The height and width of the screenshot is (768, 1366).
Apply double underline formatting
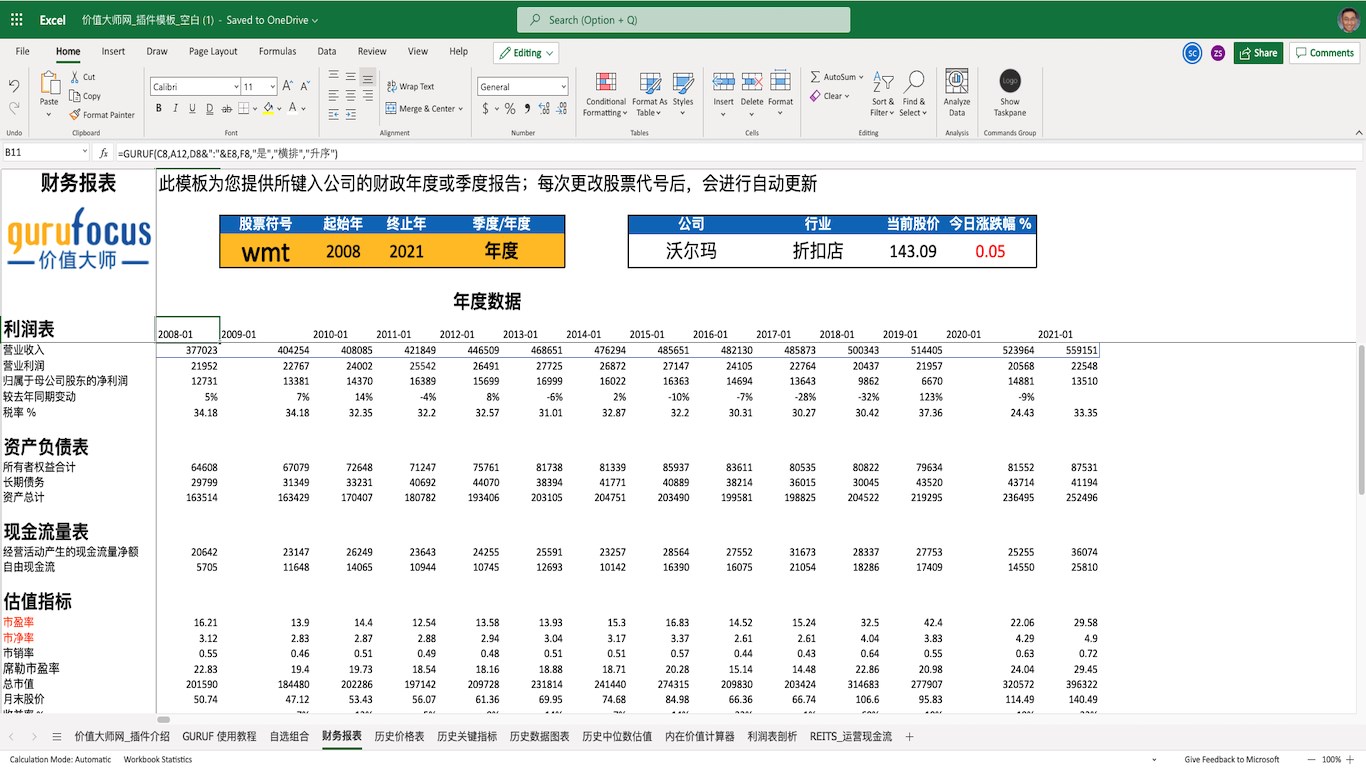(x=210, y=108)
